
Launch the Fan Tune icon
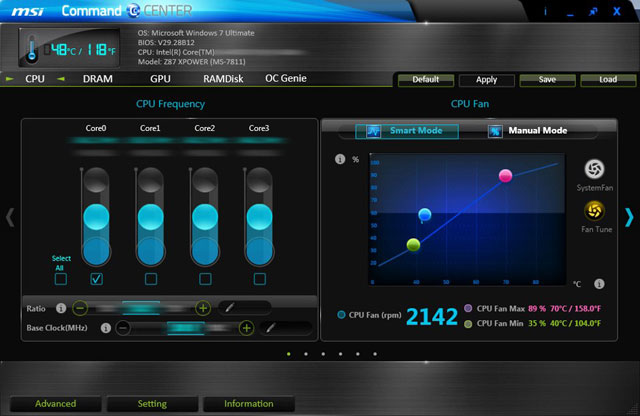pyautogui.click(x=594, y=211)
